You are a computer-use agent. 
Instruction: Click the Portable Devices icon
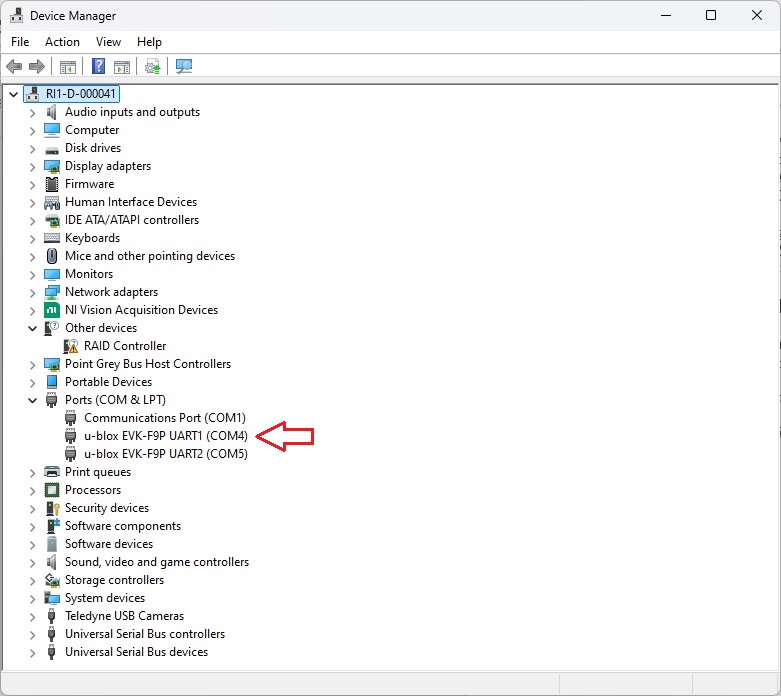[52, 382]
